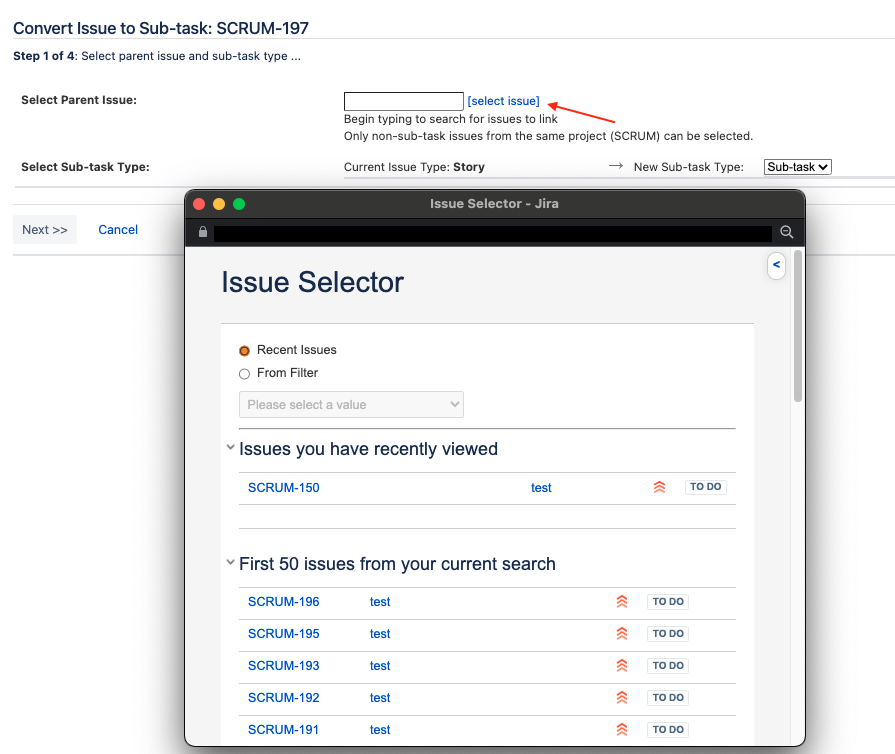Click the blue back chevron in the Issue Selector

776,265
